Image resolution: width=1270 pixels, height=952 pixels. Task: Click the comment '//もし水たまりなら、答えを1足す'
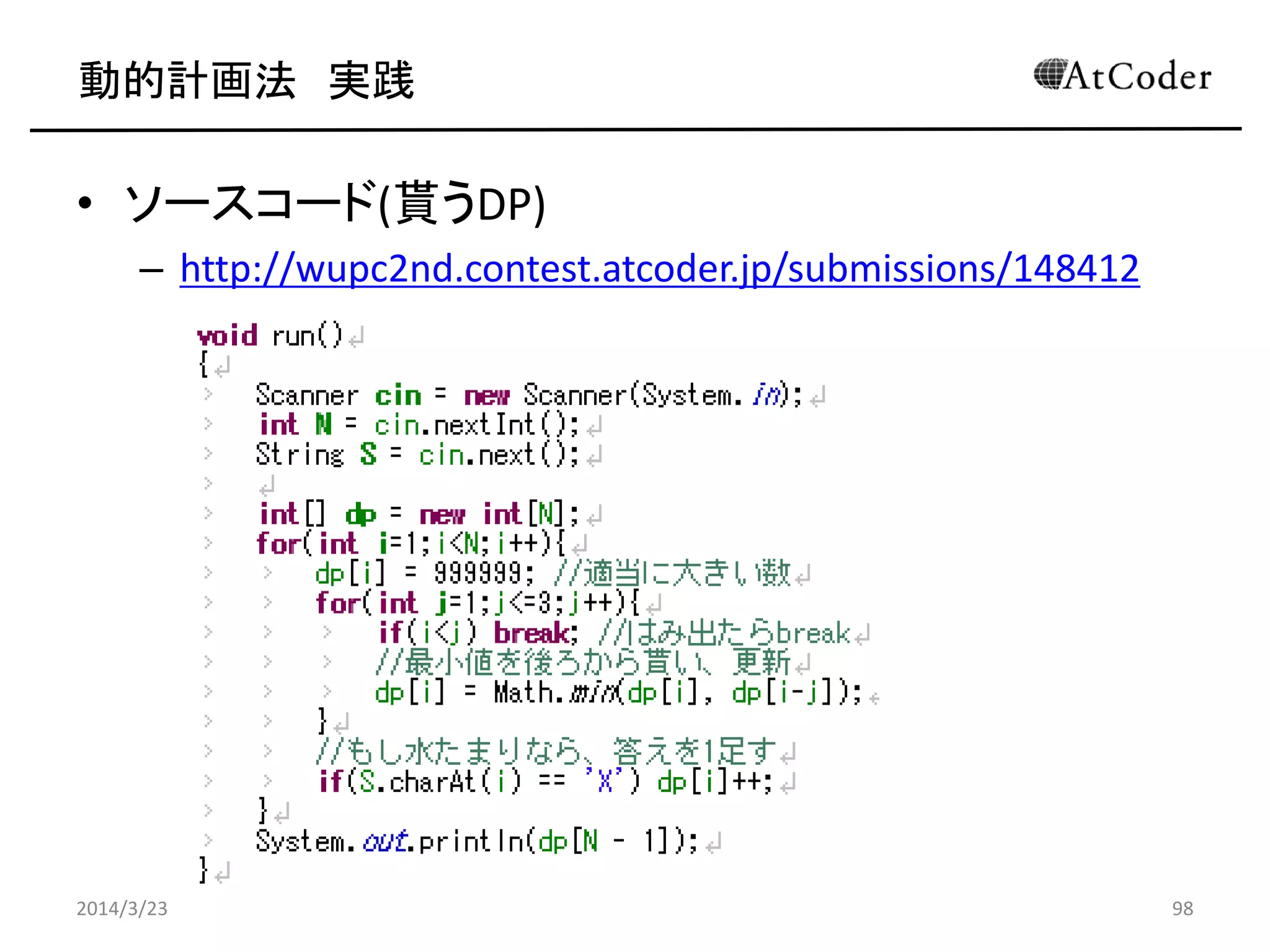[x=546, y=751]
